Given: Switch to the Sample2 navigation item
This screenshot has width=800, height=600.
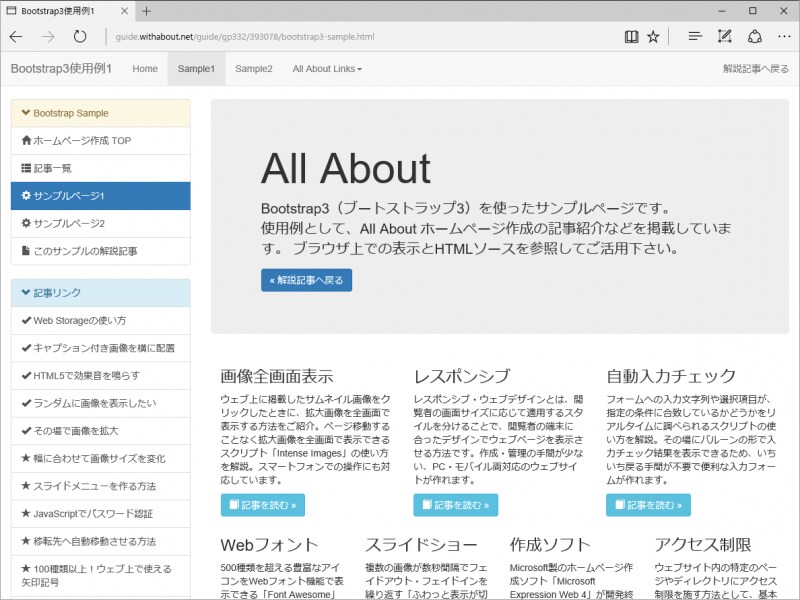Looking at the screenshot, I should [252, 69].
